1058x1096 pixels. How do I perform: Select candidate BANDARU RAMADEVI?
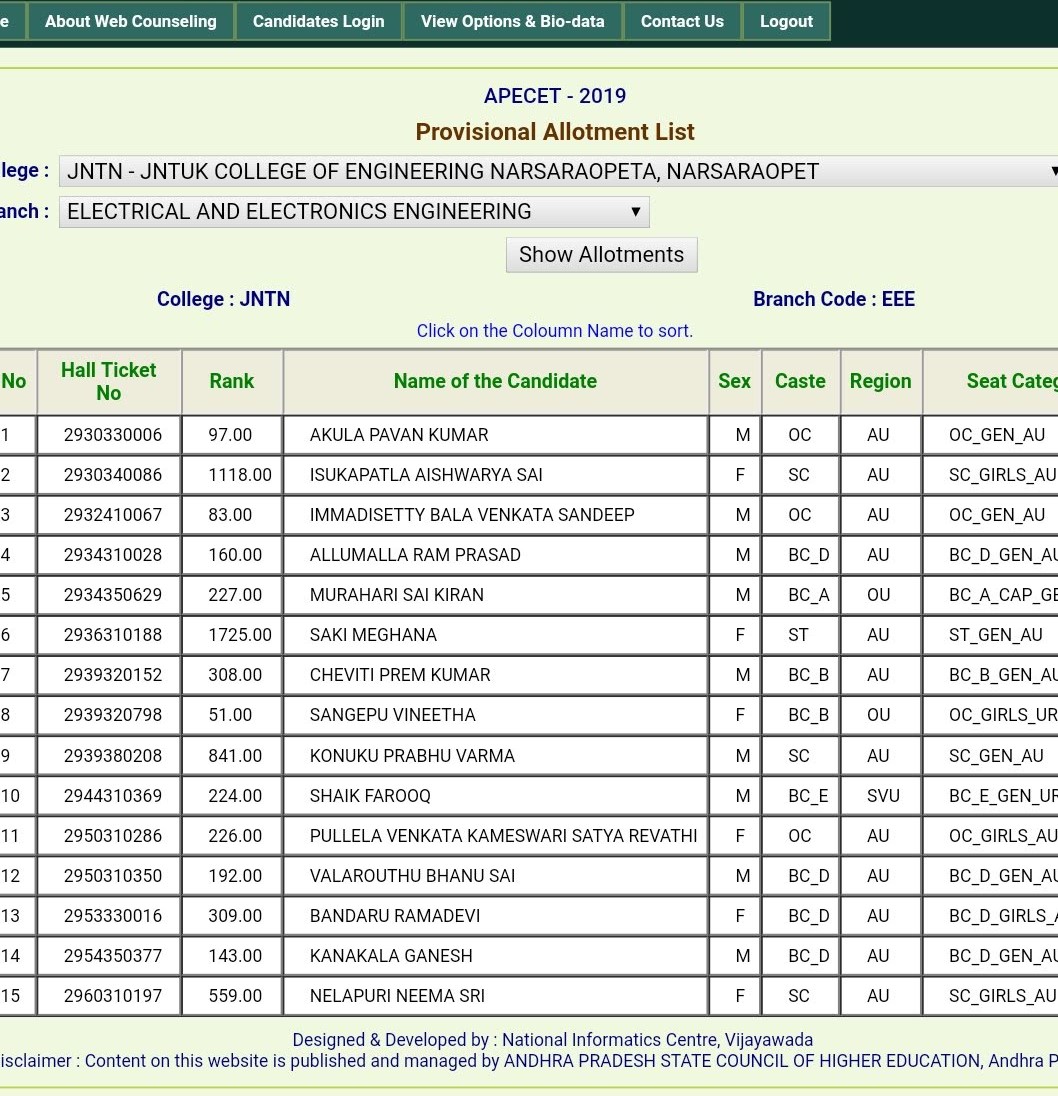(395, 916)
